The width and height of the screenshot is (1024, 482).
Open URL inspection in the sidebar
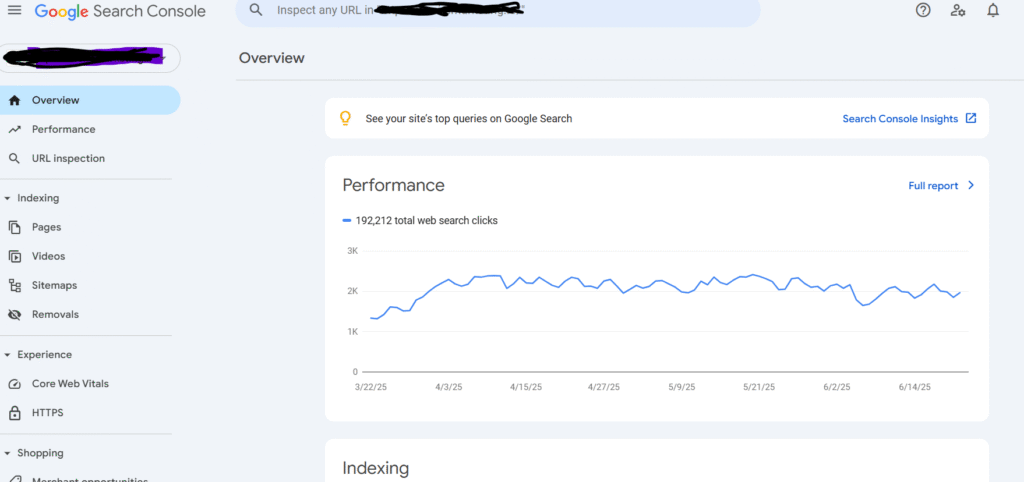click(x=90, y=159)
